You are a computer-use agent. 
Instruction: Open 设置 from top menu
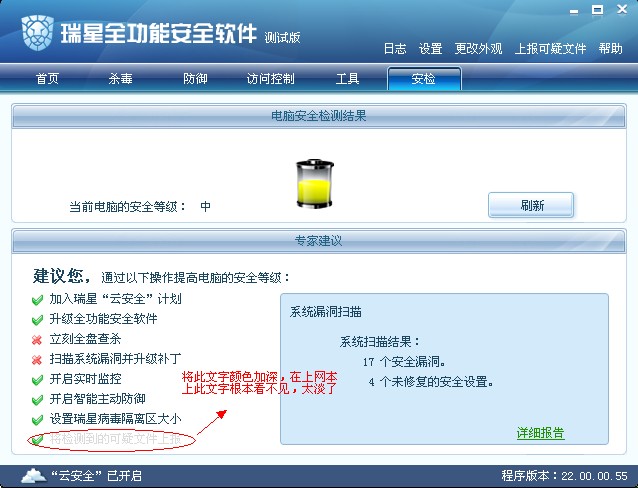pyautogui.click(x=430, y=49)
